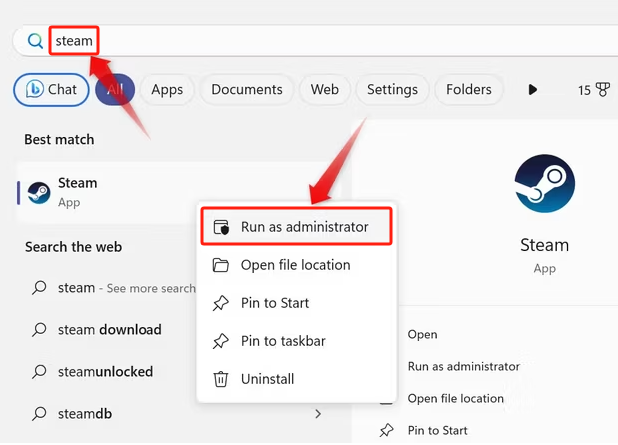Open the Settings filter tab
618x445 pixels.
pyautogui.click(x=392, y=90)
